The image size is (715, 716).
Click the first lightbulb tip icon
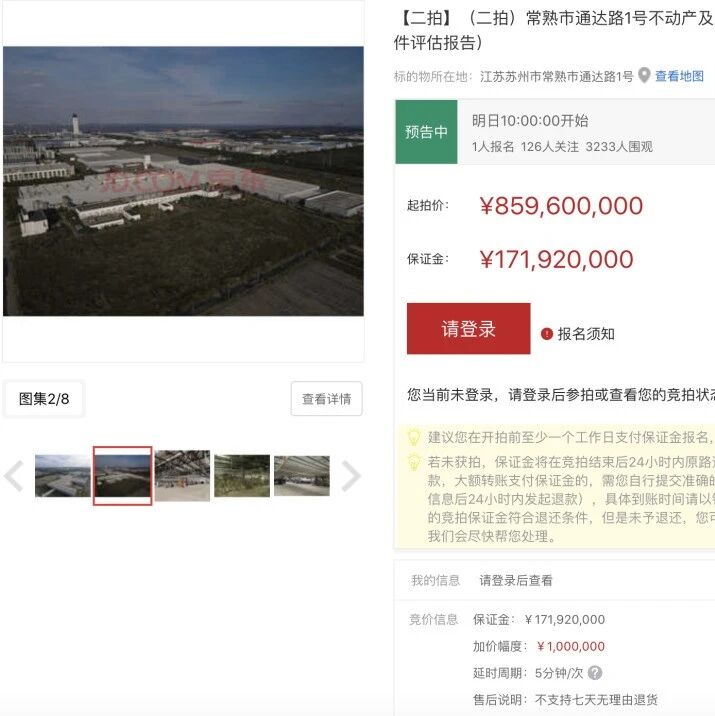[414, 437]
